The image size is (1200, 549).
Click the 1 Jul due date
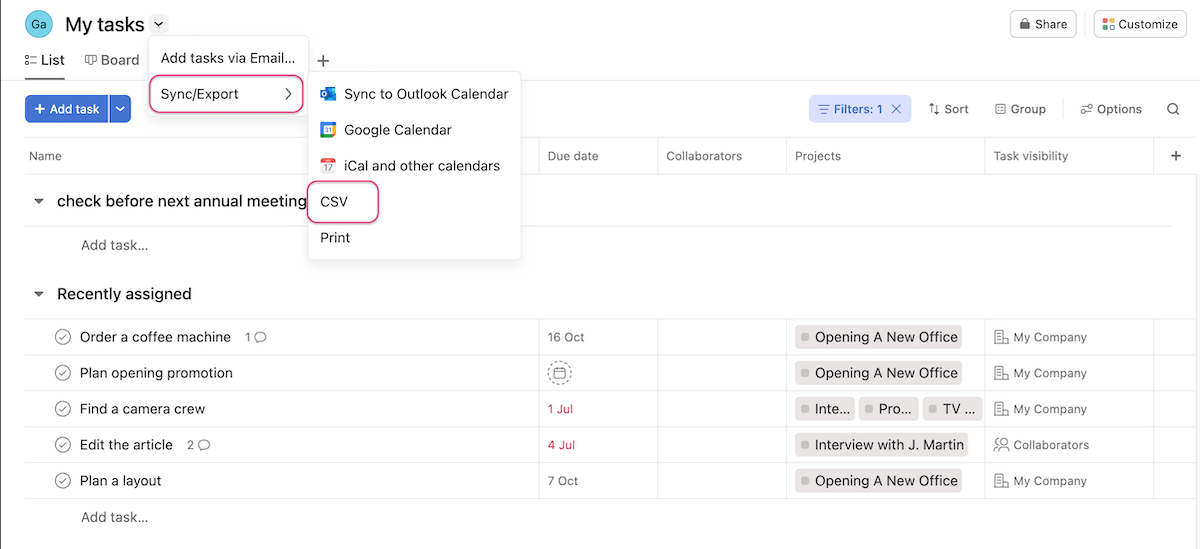pos(561,409)
